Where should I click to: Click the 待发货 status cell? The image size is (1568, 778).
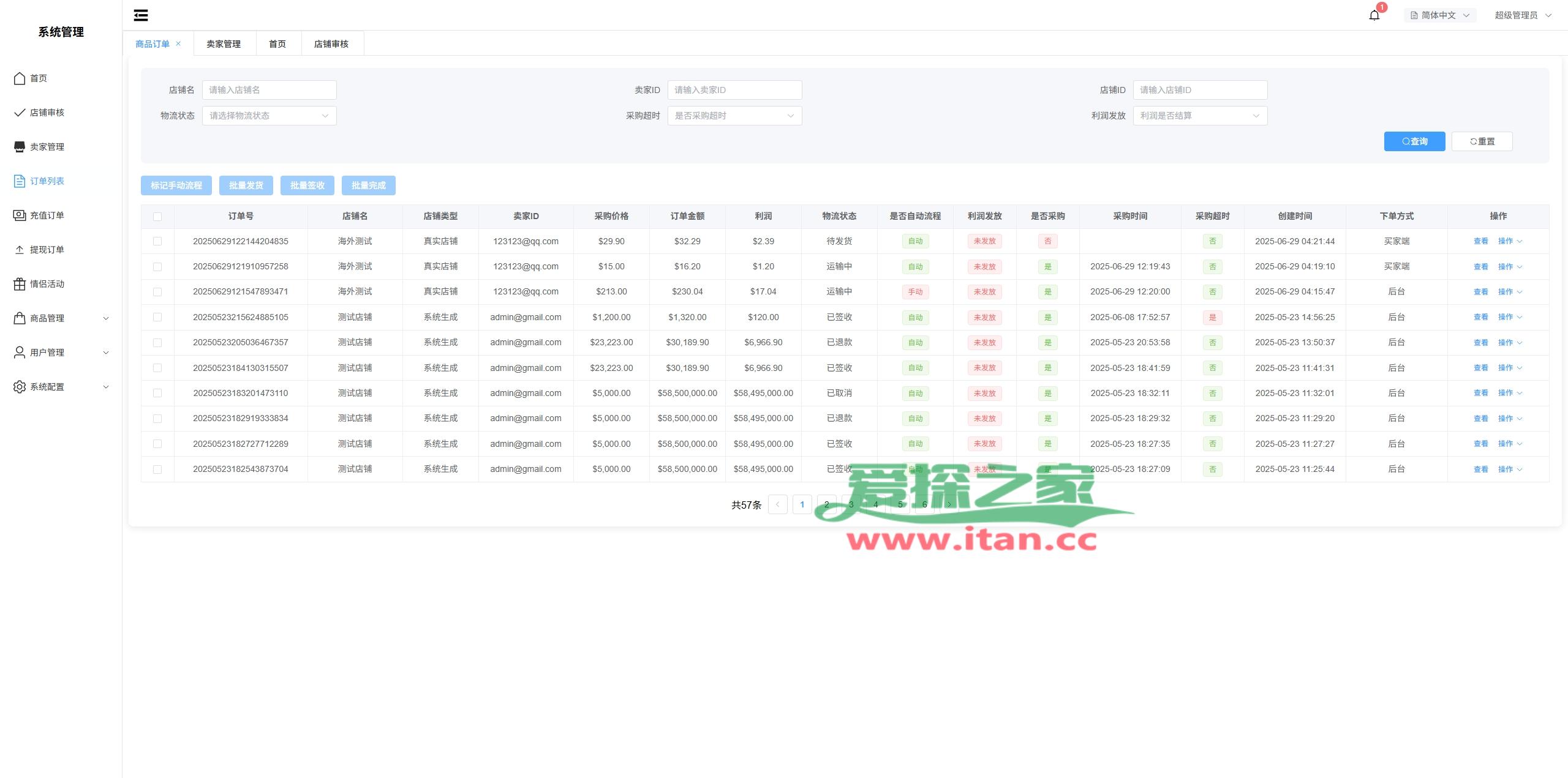tap(839, 241)
